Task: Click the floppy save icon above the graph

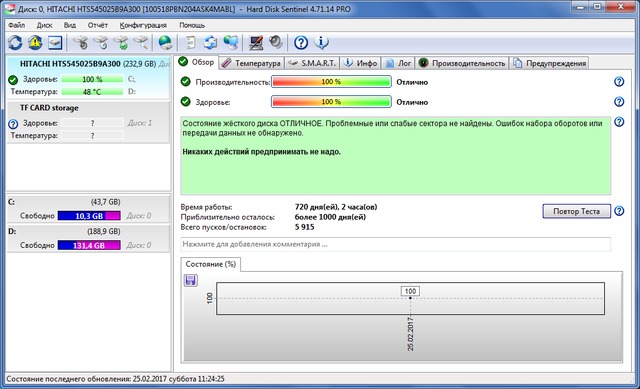Action: tap(191, 280)
